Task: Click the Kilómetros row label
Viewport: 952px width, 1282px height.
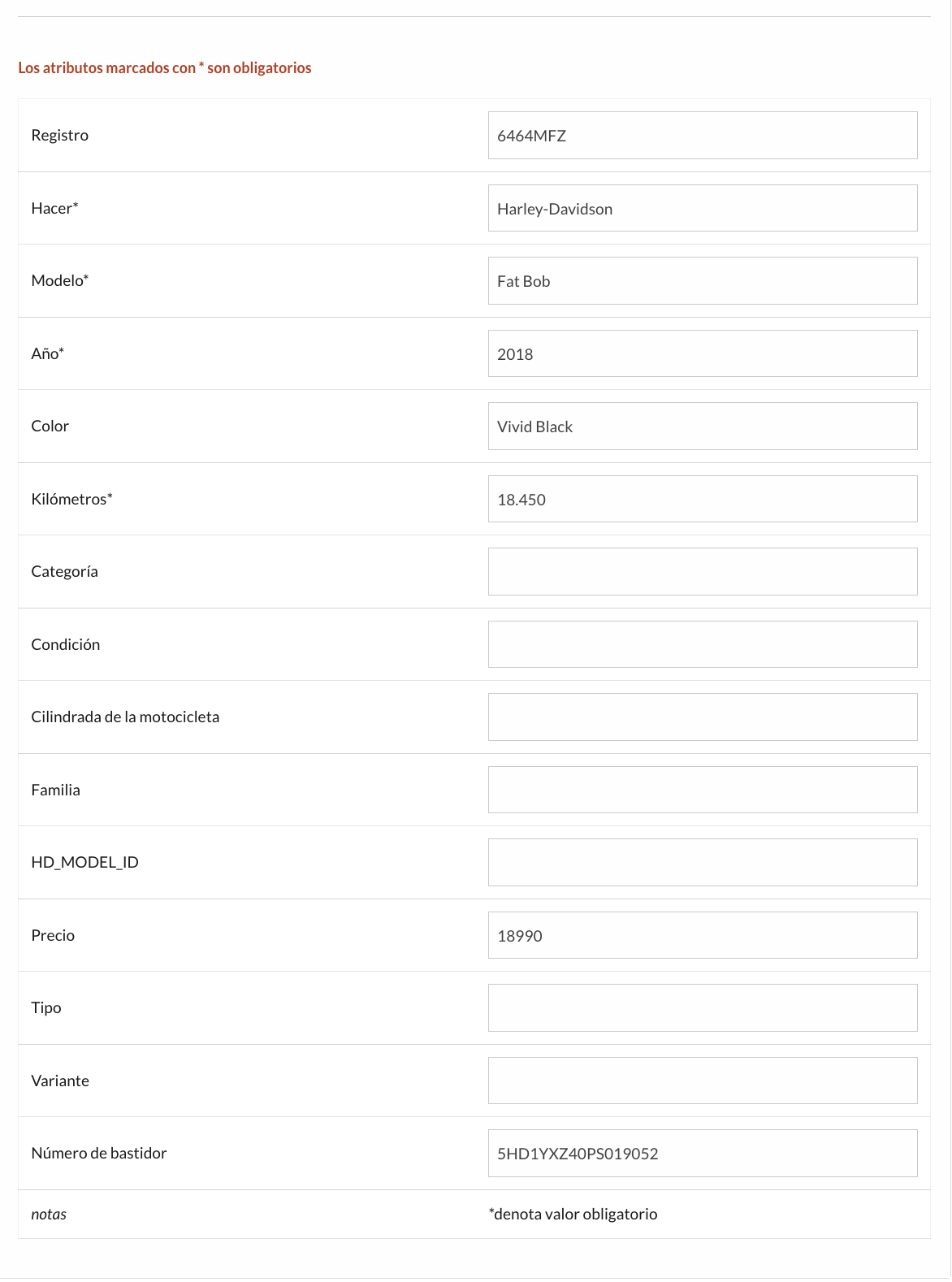Action: click(x=74, y=498)
